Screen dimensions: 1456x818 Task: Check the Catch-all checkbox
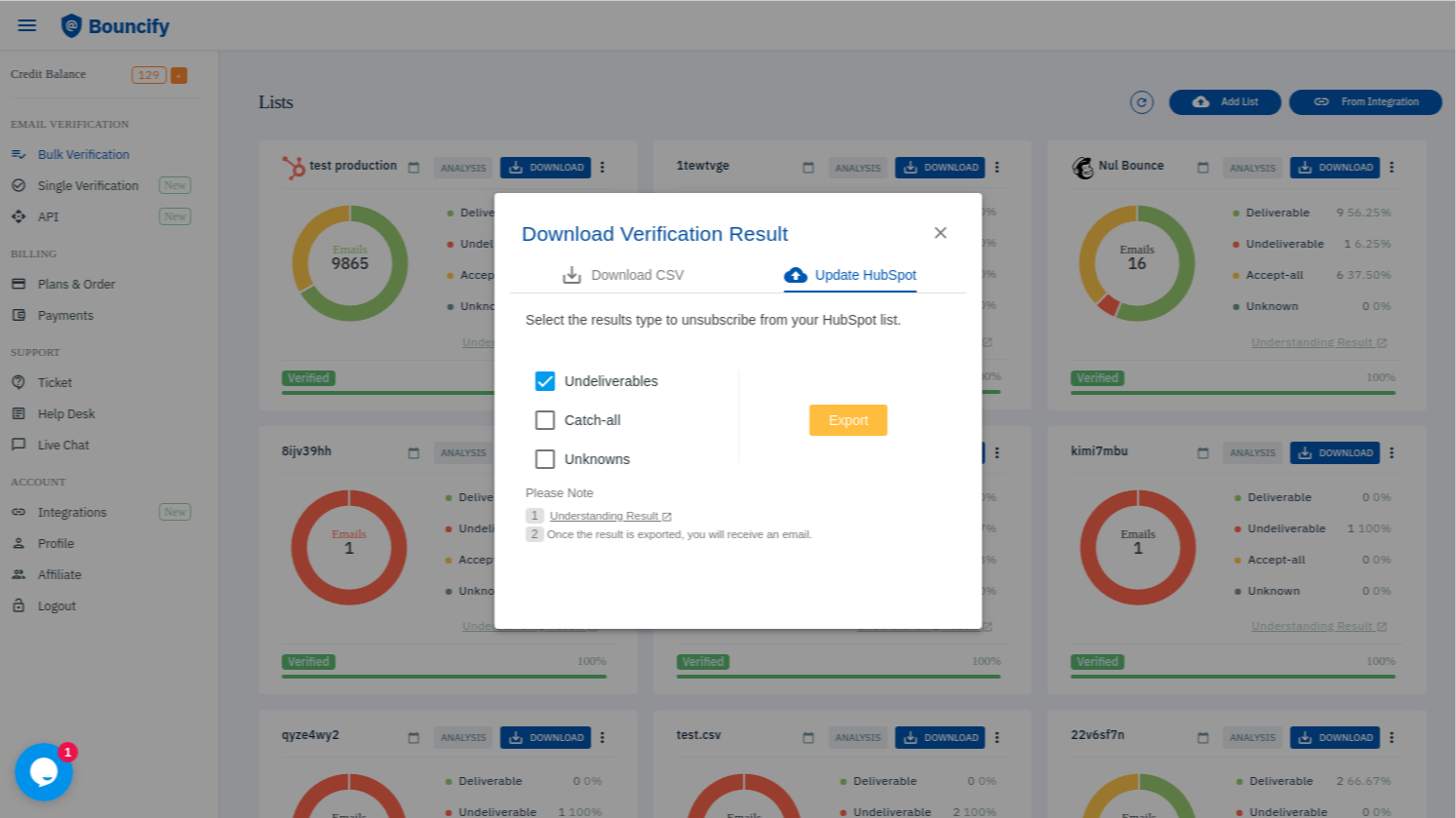click(x=545, y=420)
